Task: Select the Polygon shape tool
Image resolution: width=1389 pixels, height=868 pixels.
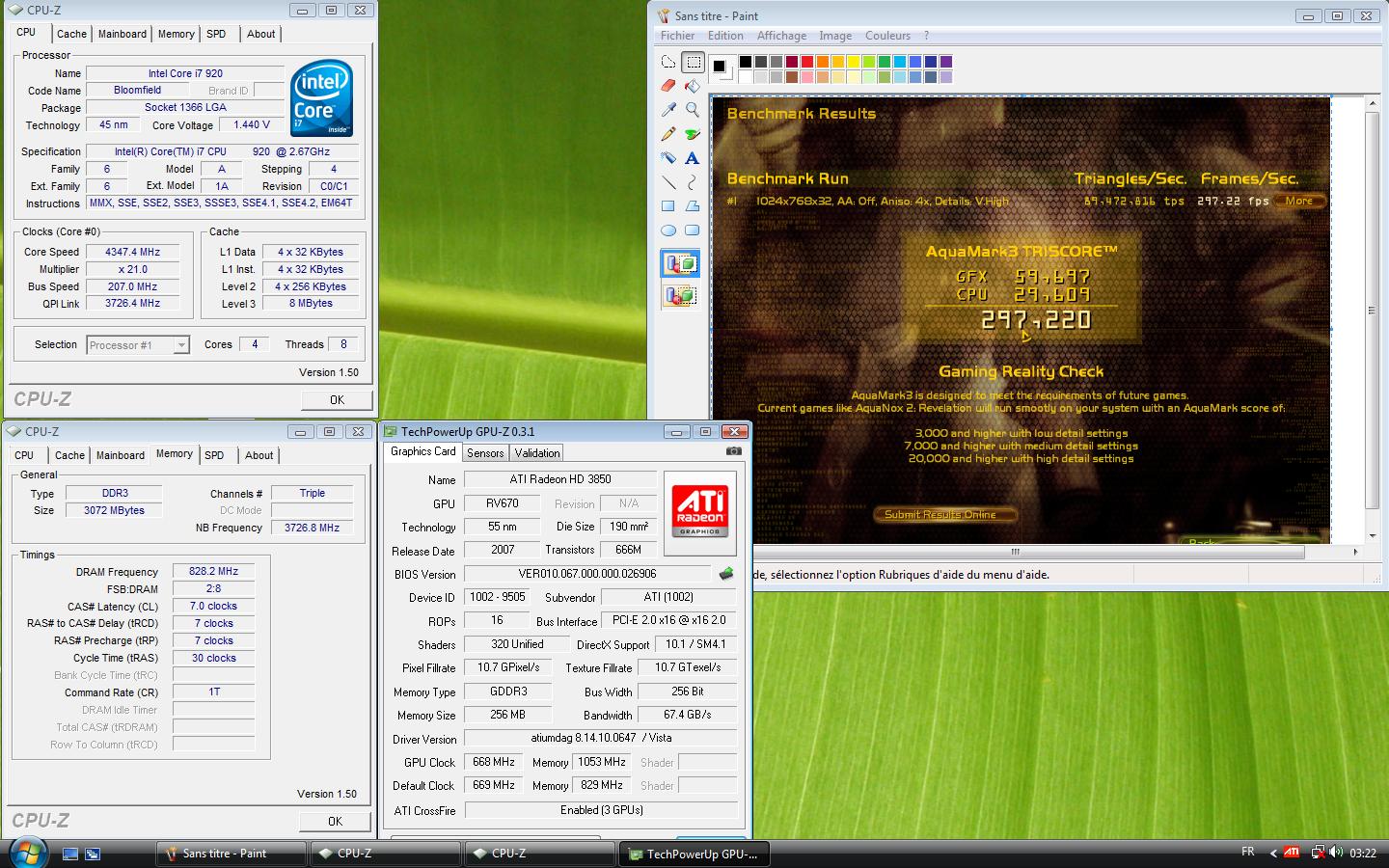Action: coord(693,206)
